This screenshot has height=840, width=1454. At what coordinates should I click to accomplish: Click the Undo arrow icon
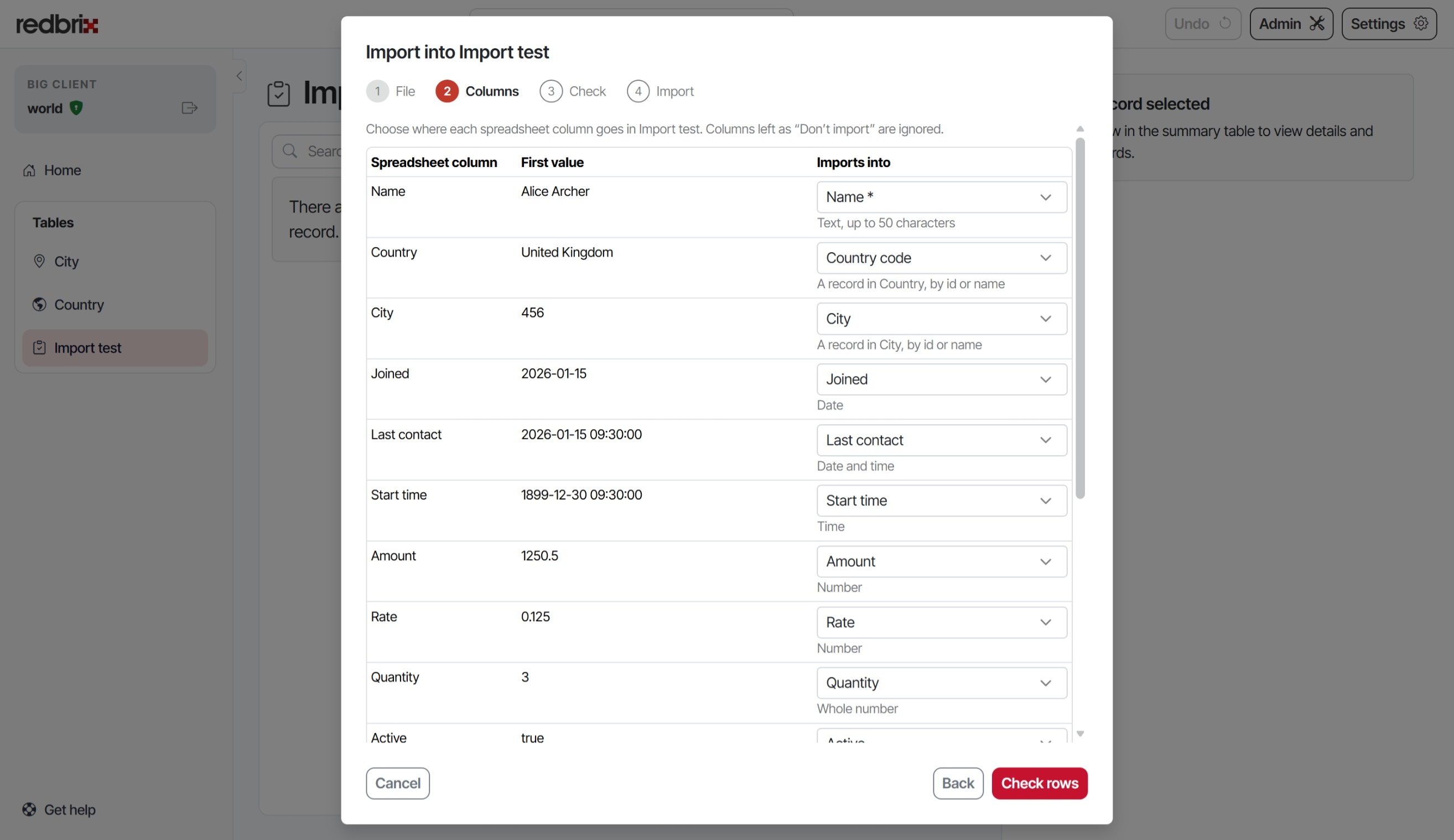pos(1224,24)
